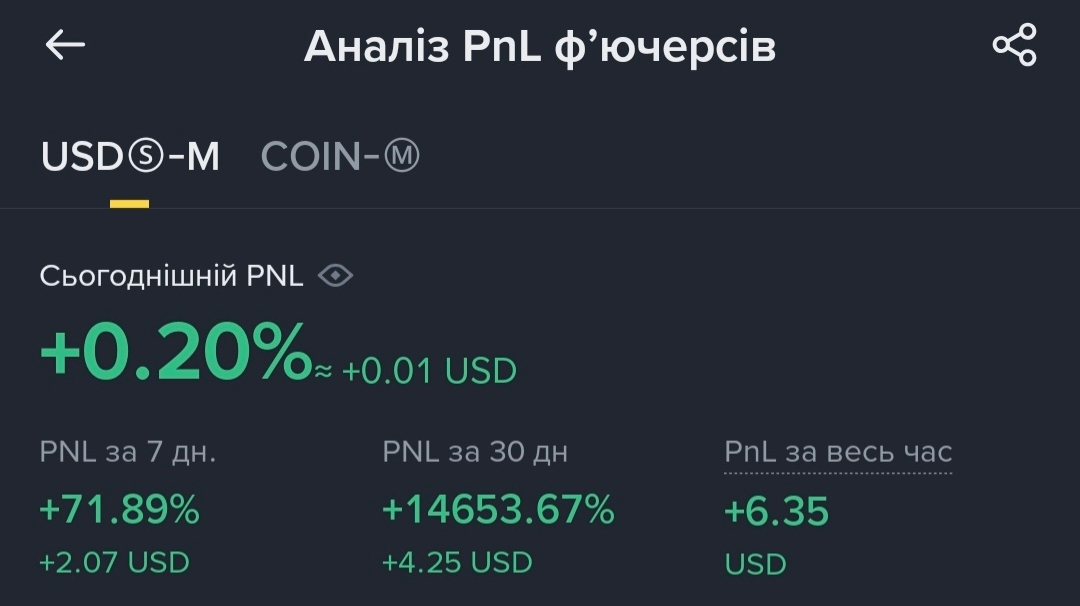1080x606 pixels.
Task: Open the COIN-Ⓜ tab
Action: (340, 156)
